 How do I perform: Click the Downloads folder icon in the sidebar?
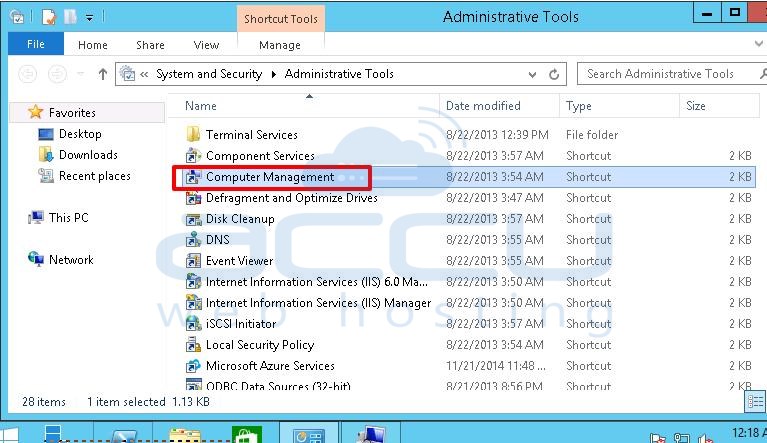click(x=45, y=155)
